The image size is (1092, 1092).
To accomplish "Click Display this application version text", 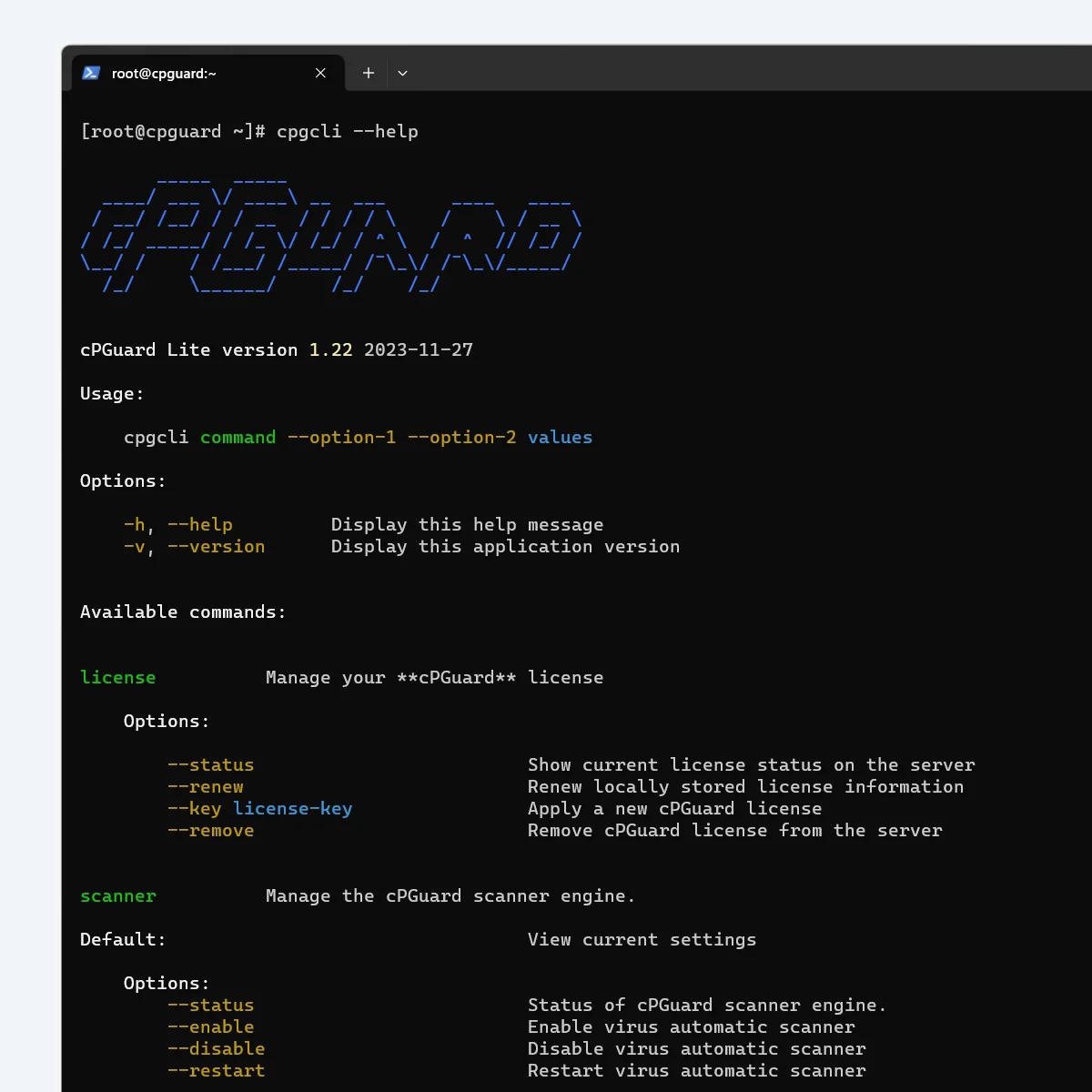I will 505,546.
